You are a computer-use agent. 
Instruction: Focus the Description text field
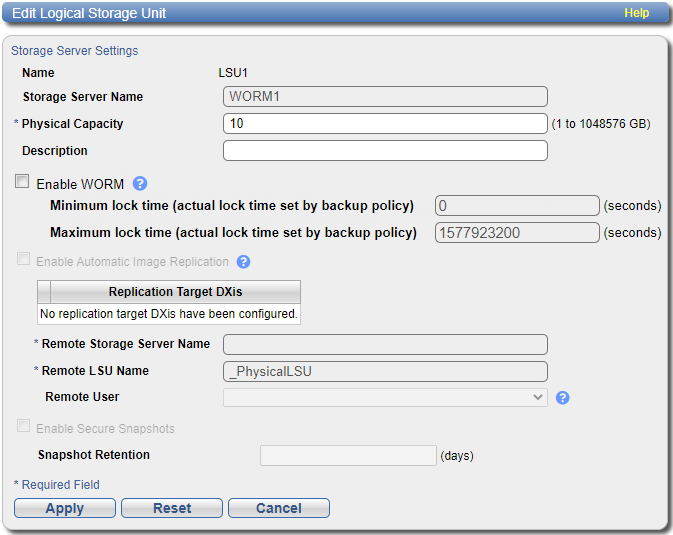click(385, 151)
